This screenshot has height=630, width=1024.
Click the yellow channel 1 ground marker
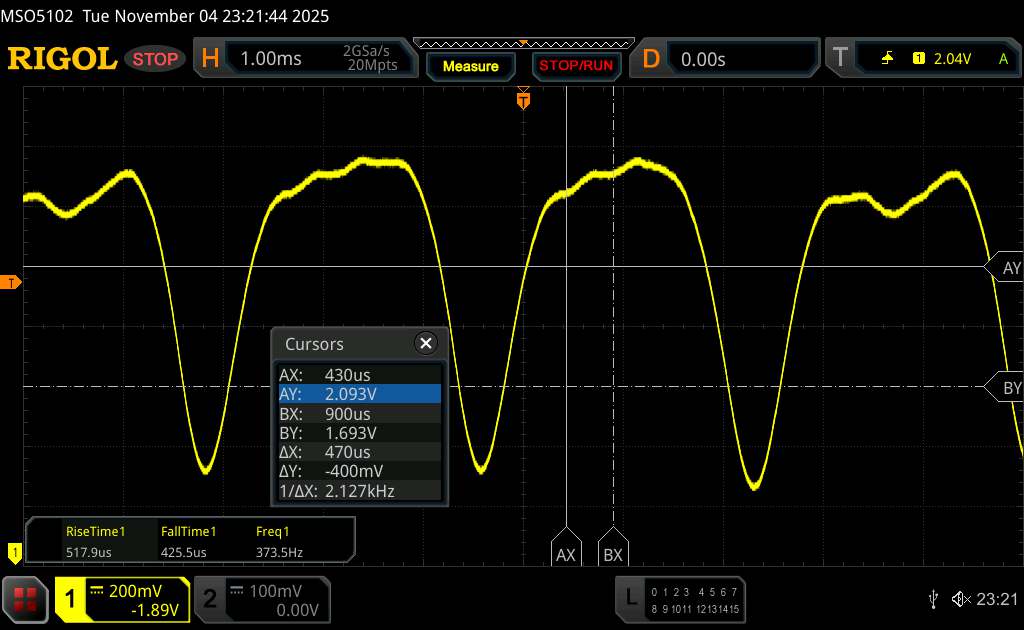click(x=14, y=551)
